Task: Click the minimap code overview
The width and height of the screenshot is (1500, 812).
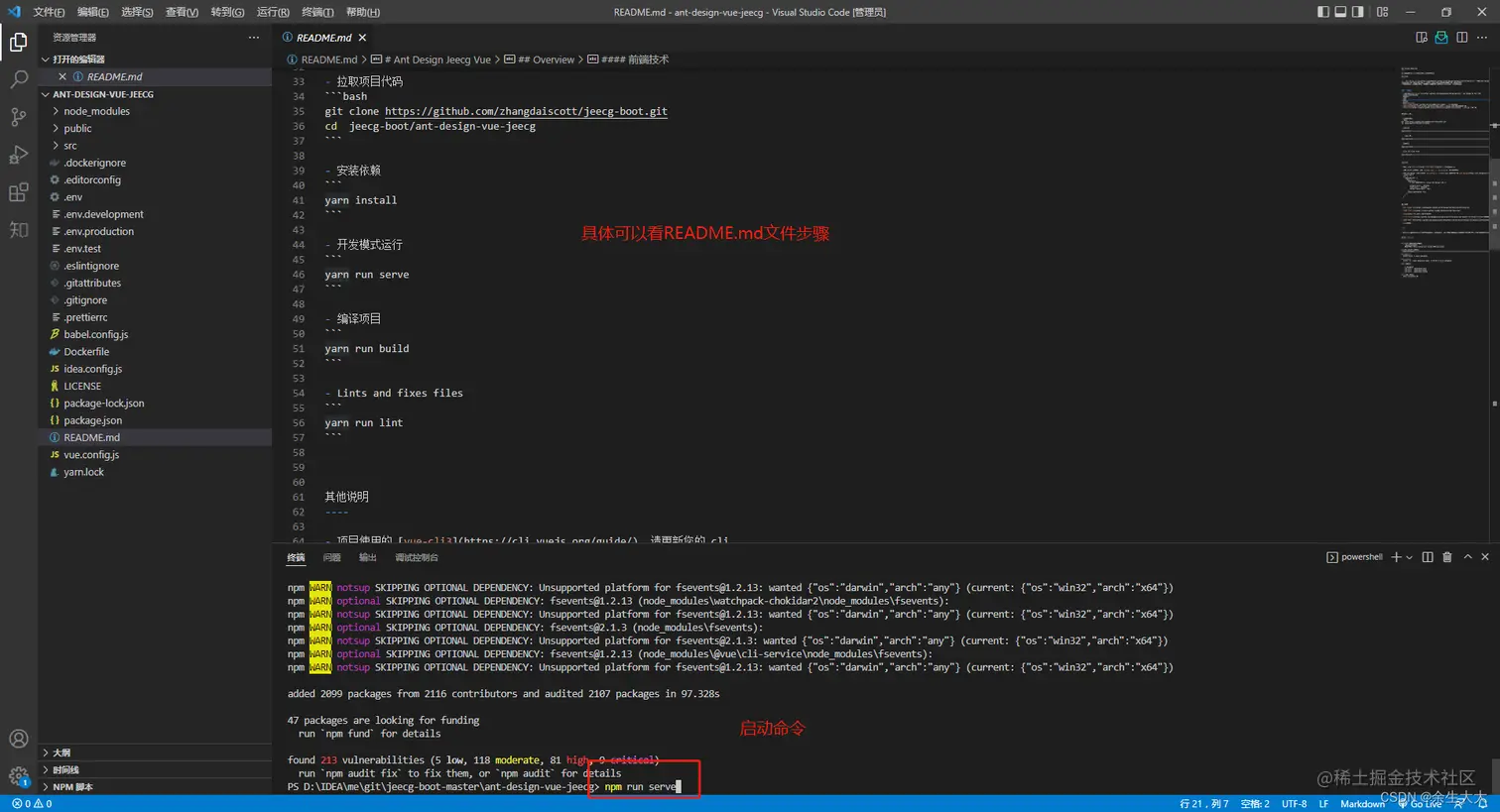Action: click(1443, 174)
